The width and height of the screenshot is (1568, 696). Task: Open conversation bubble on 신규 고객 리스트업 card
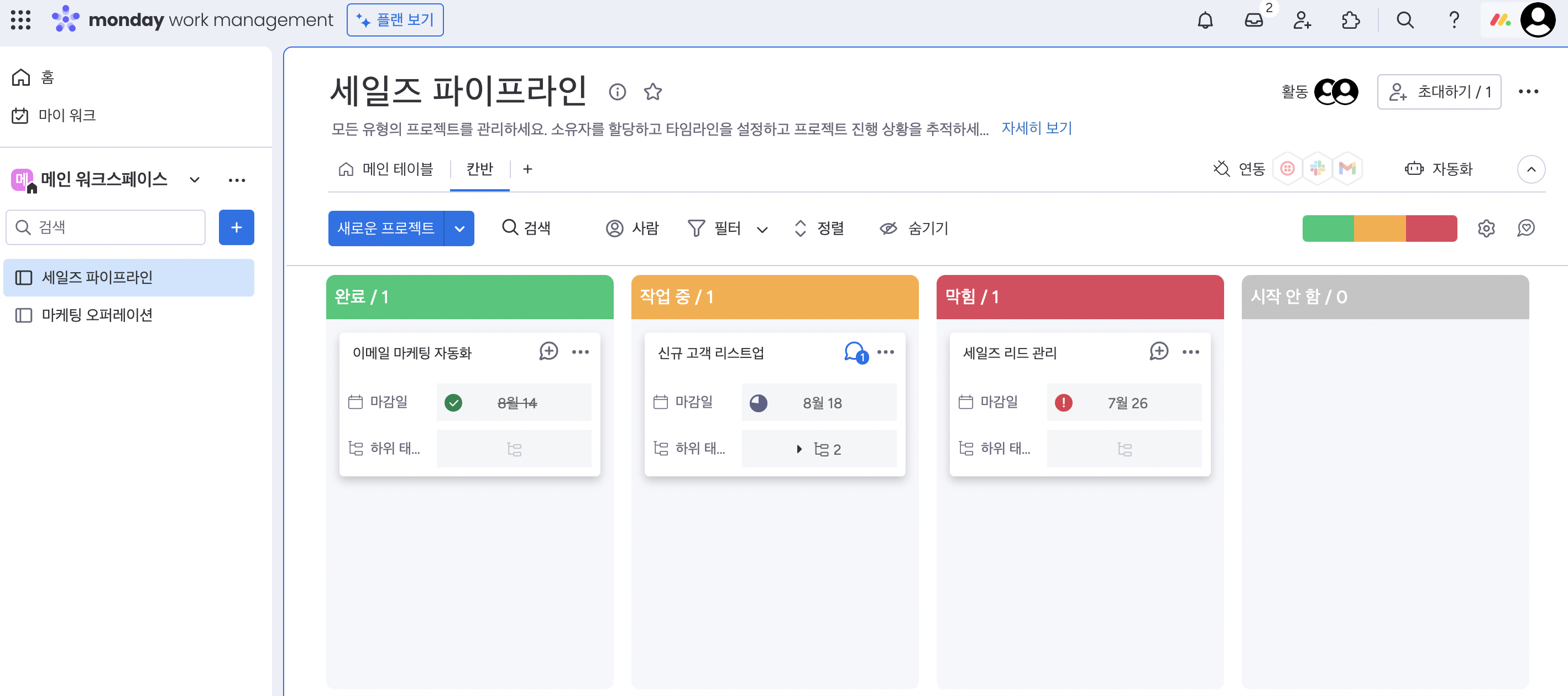pyautogui.click(x=855, y=352)
